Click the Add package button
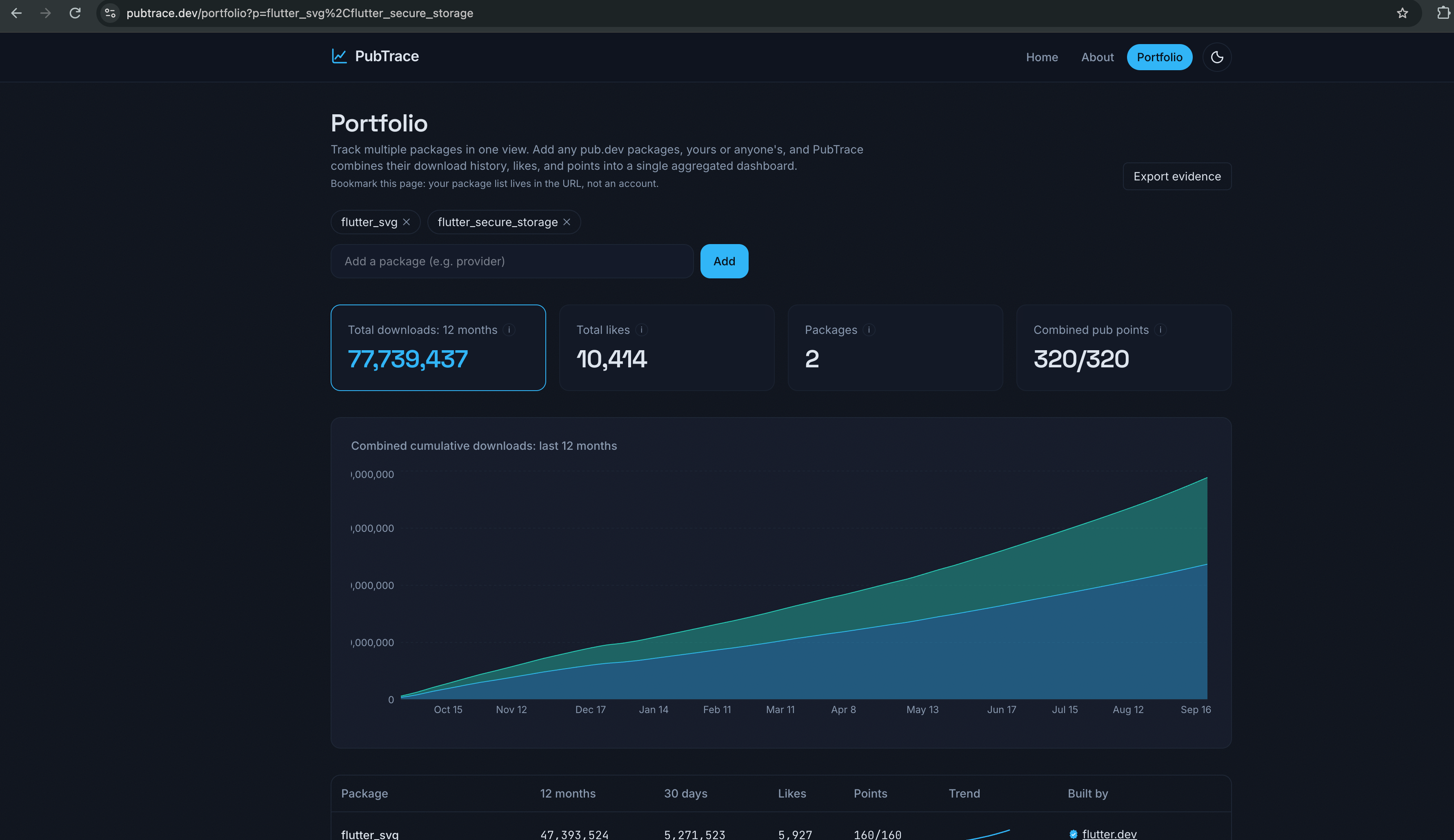The image size is (1454, 840). 724,261
